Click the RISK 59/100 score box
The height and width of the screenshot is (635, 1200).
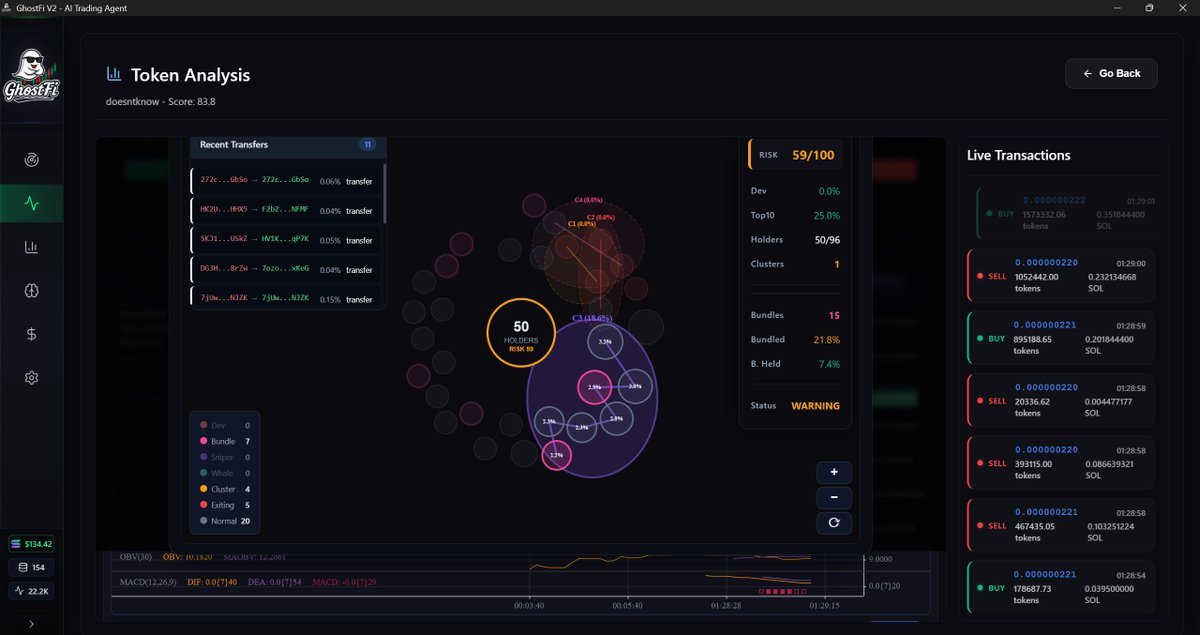coord(797,155)
